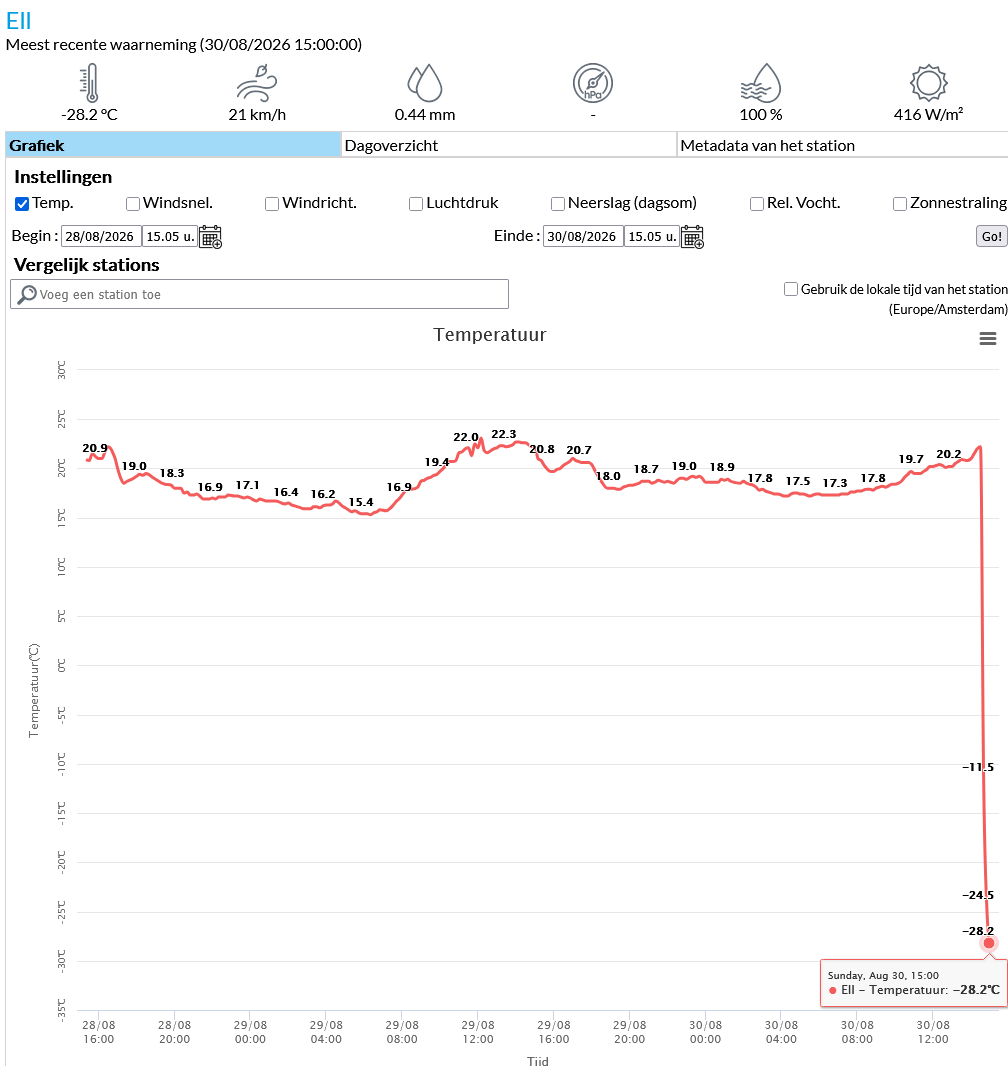The width and height of the screenshot is (1008, 1066).
Task: Switch to the Dagoverzicht tab
Action: pyautogui.click(x=508, y=145)
